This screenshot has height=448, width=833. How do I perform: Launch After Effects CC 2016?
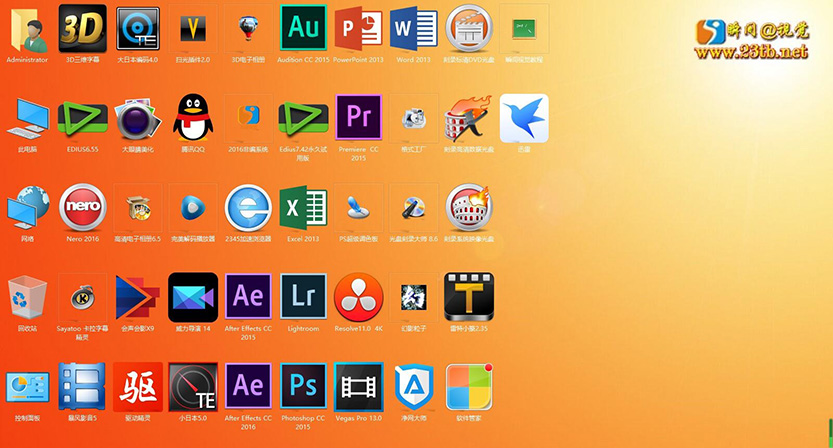(248, 386)
